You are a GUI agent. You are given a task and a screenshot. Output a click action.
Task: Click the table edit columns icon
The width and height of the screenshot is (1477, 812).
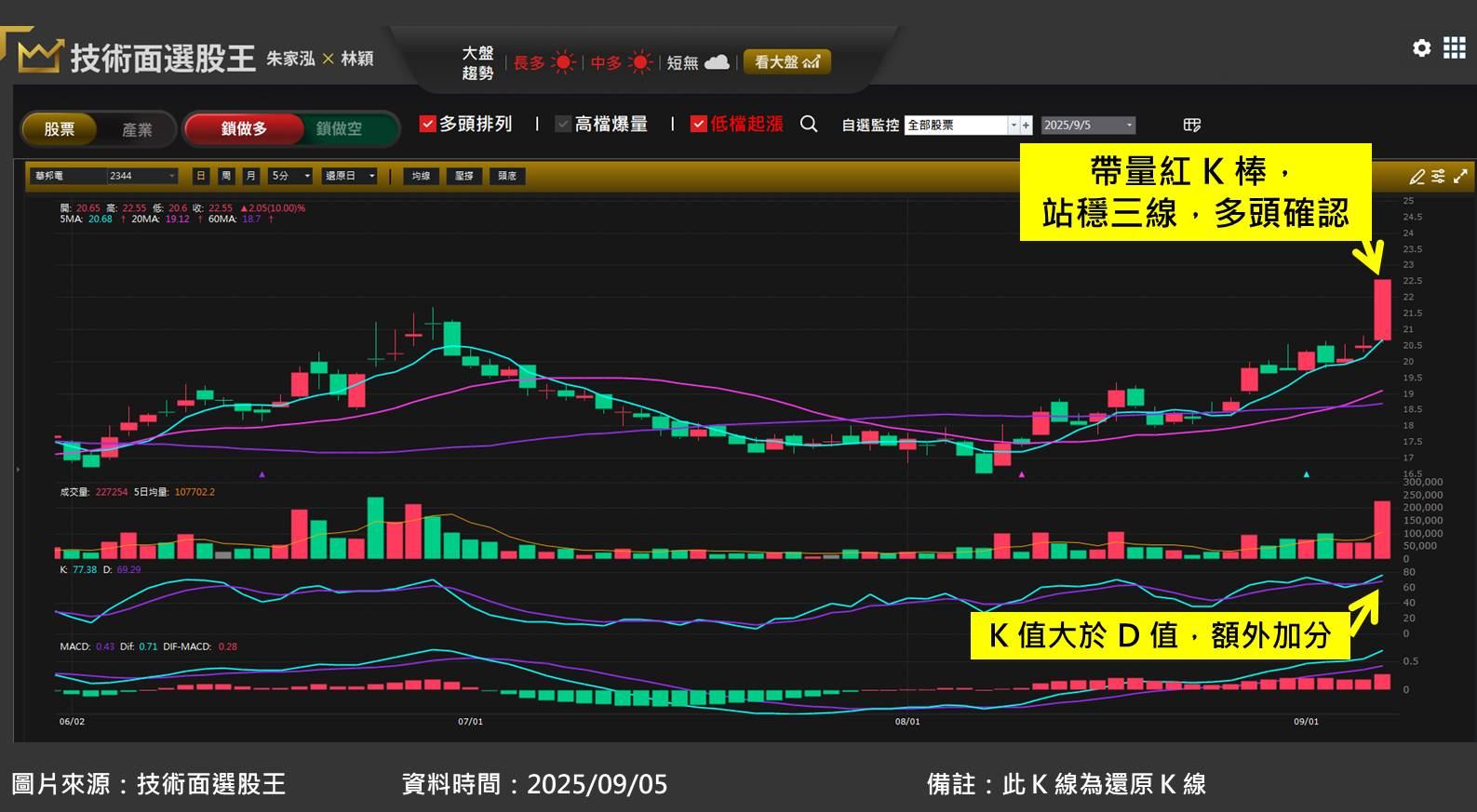1191,125
